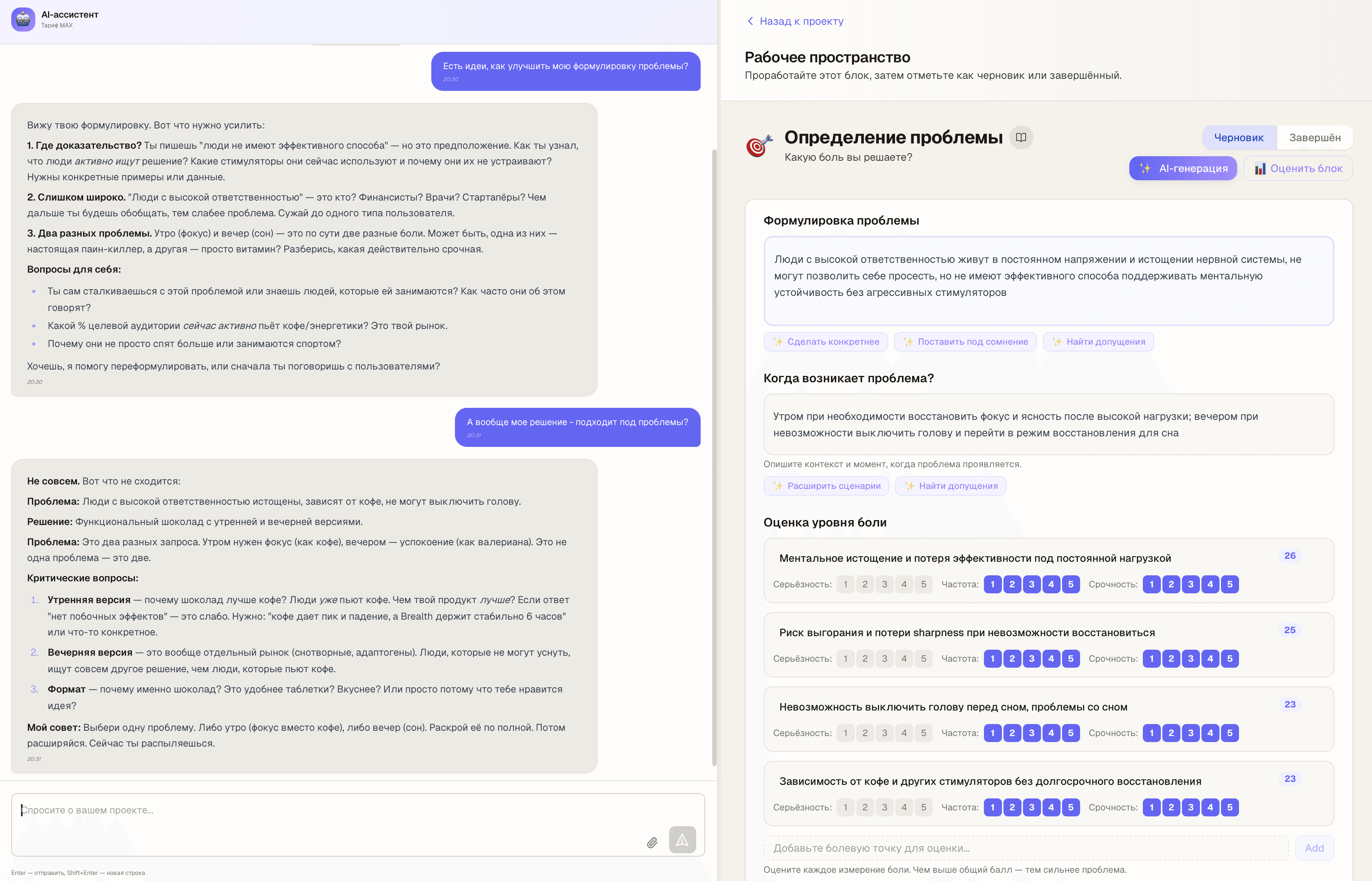Click the Сделать конкретнее AI suggestion
The height and width of the screenshot is (881, 1372).
[826, 341]
